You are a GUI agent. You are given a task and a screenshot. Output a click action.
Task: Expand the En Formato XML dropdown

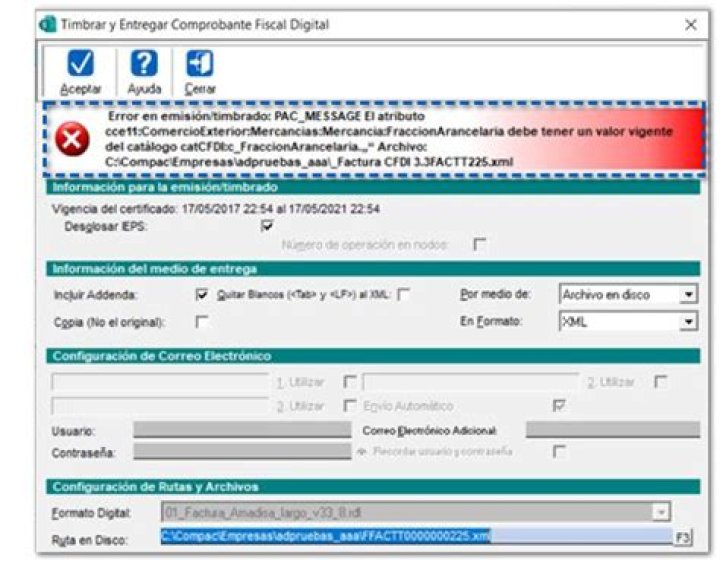tap(688, 322)
